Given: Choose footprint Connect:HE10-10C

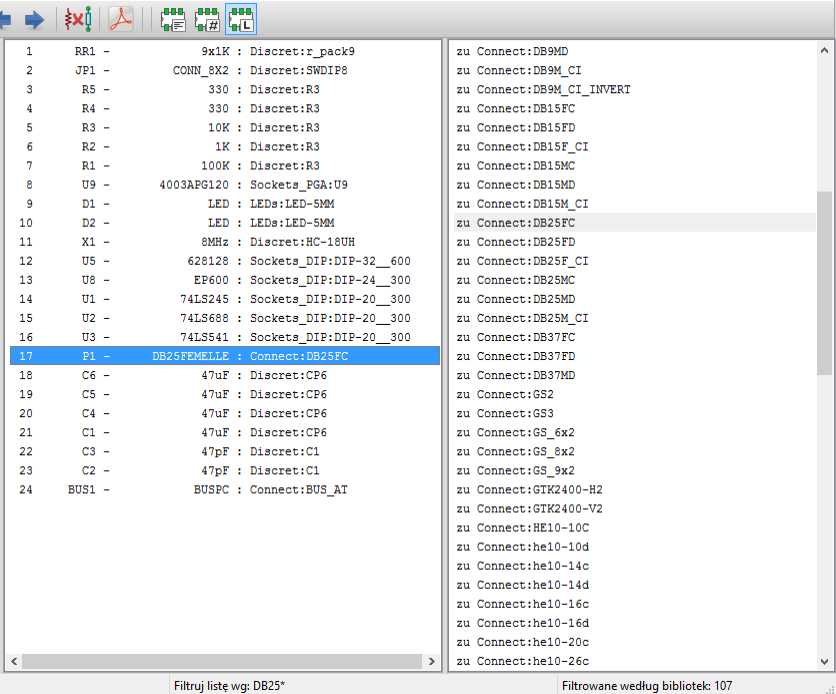Looking at the screenshot, I should click(634, 528).
